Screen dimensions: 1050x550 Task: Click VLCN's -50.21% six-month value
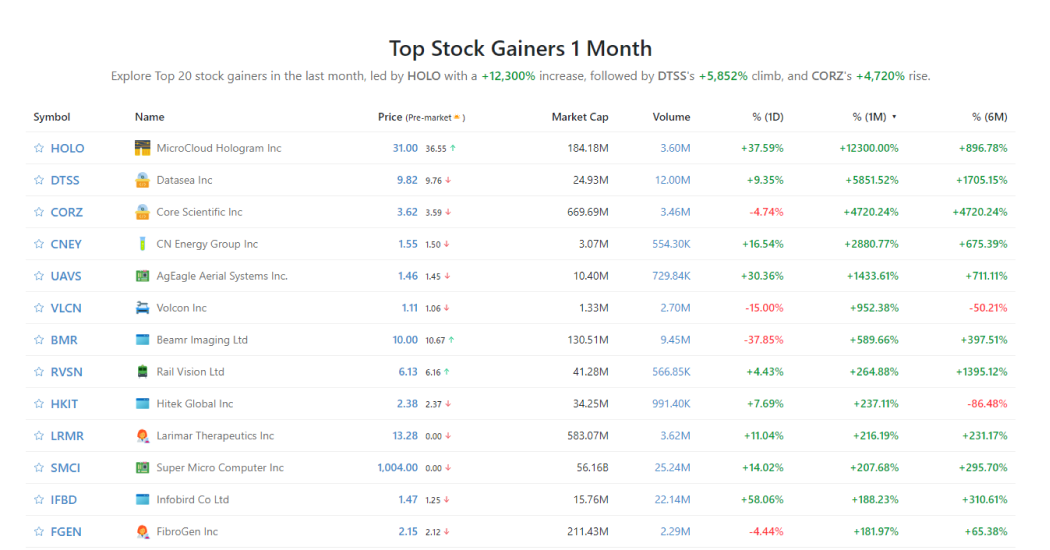(988, 308)
